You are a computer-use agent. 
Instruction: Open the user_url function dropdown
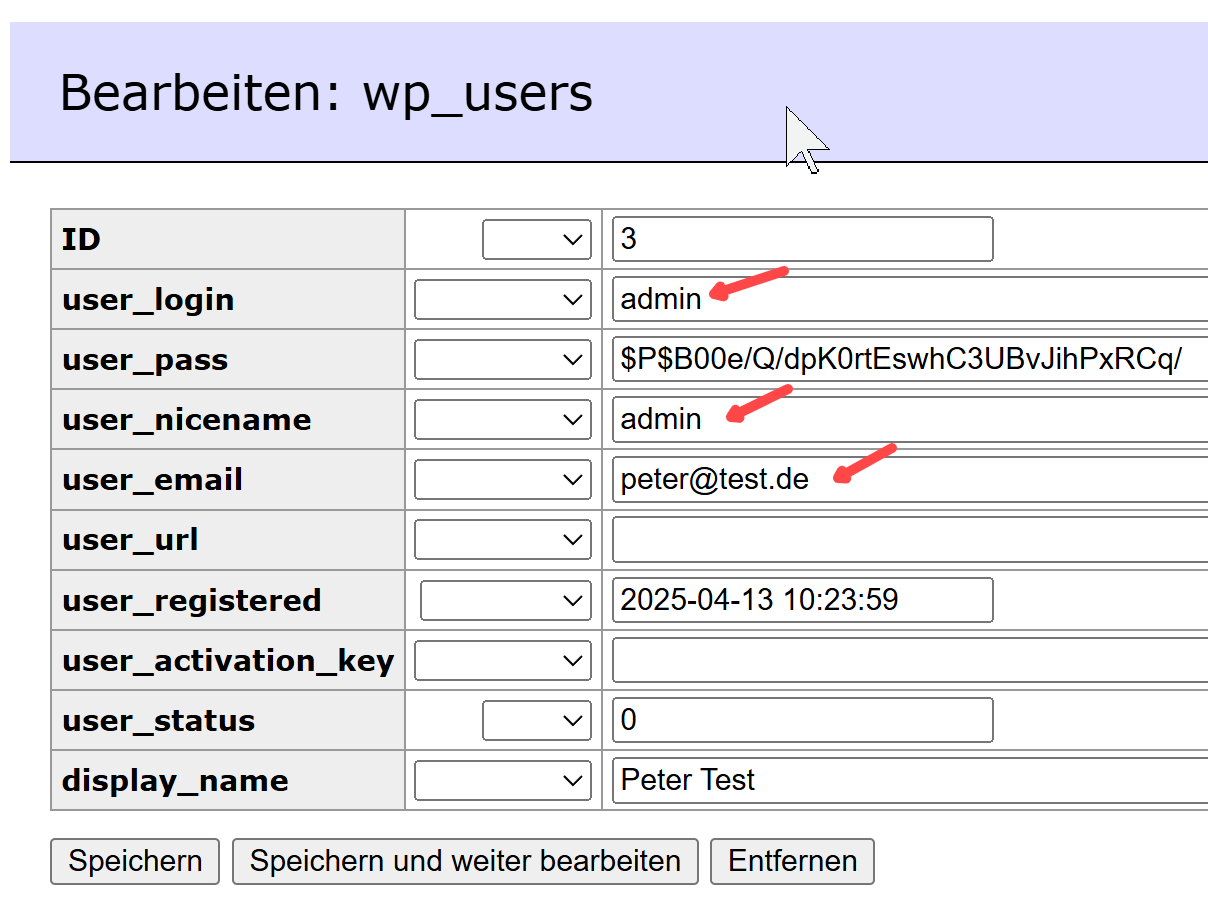[502, 540]
